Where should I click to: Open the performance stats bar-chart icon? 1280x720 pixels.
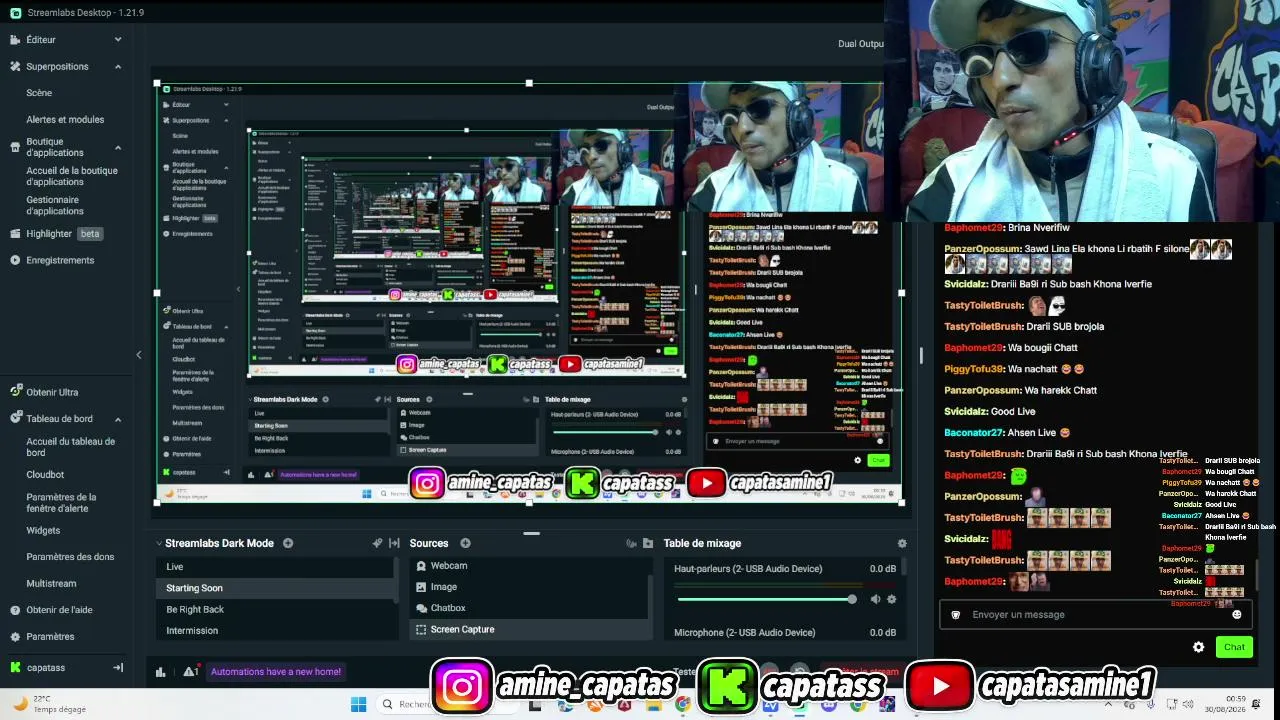[x=161, y=672]
